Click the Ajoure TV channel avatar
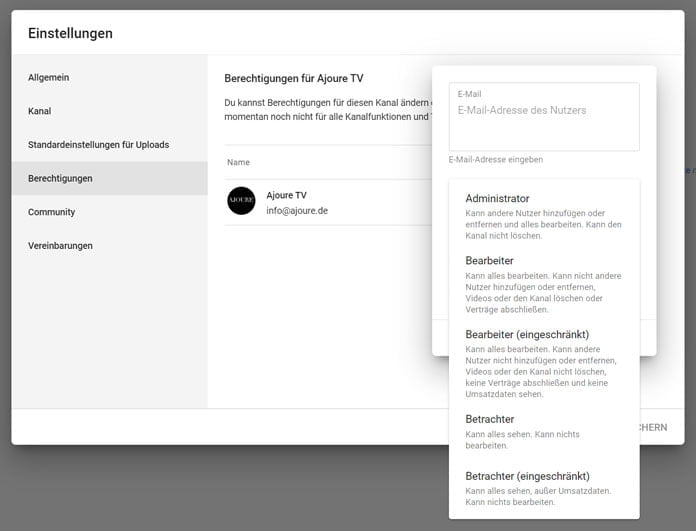This screenshot has height=531, width=696. [241, 201]
